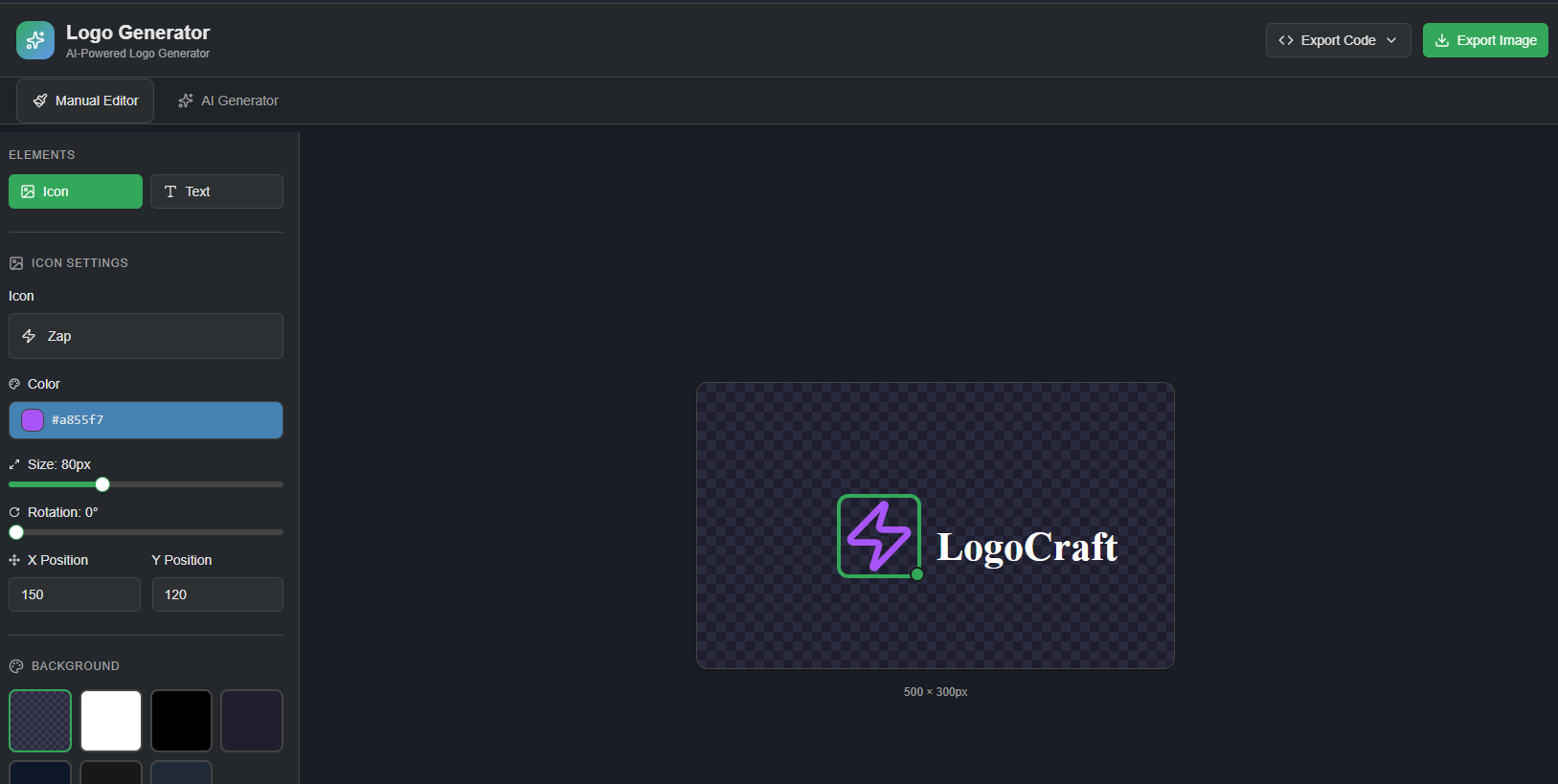
Task: Click the LogoCraft text on canvas
Action: 1027,548
